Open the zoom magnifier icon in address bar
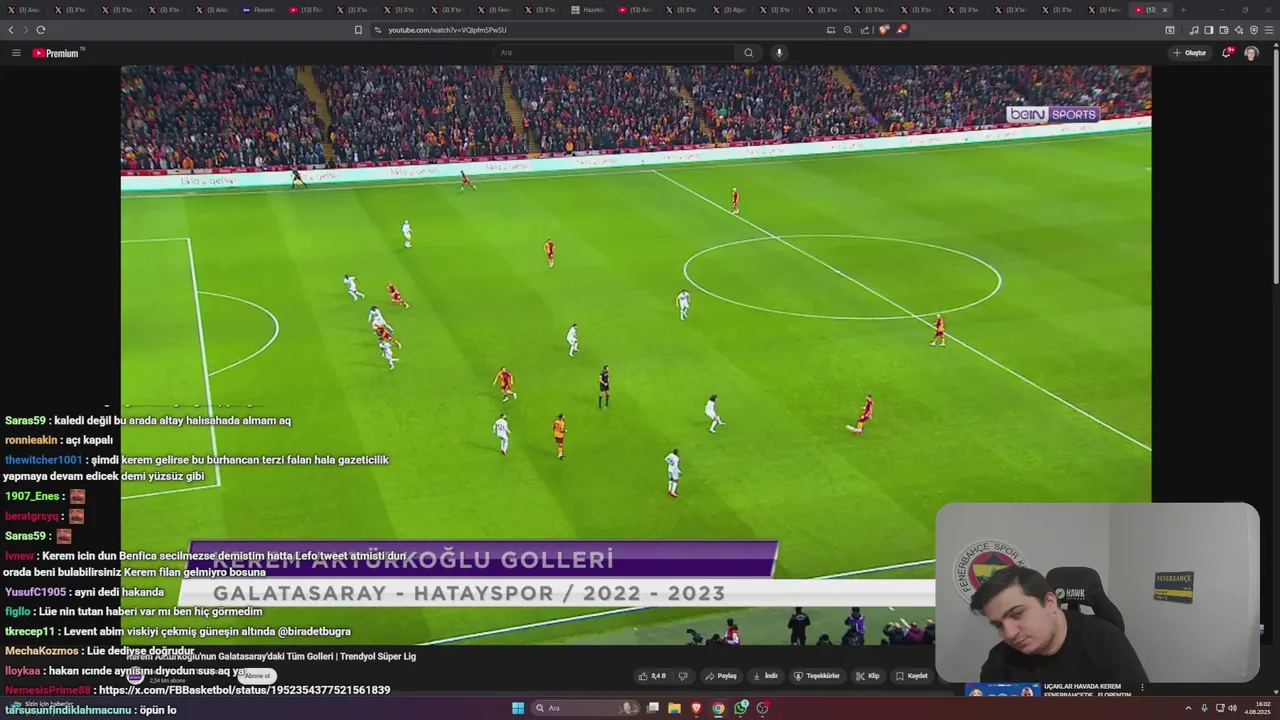Viewport: 1280px width, 720px height. click(848, 30)
